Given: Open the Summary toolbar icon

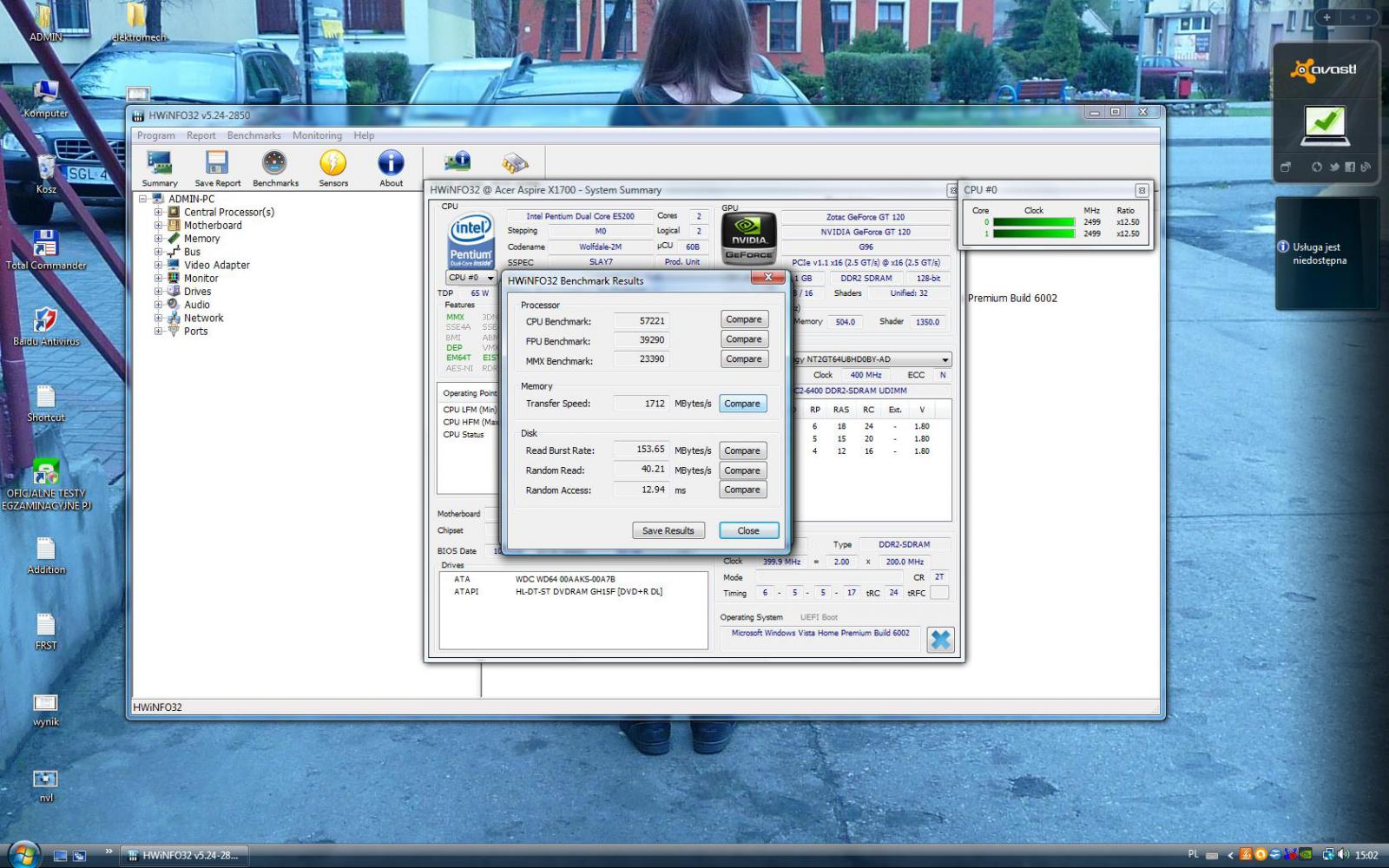Looking at the screenshot, I should (x=160, y=168).
